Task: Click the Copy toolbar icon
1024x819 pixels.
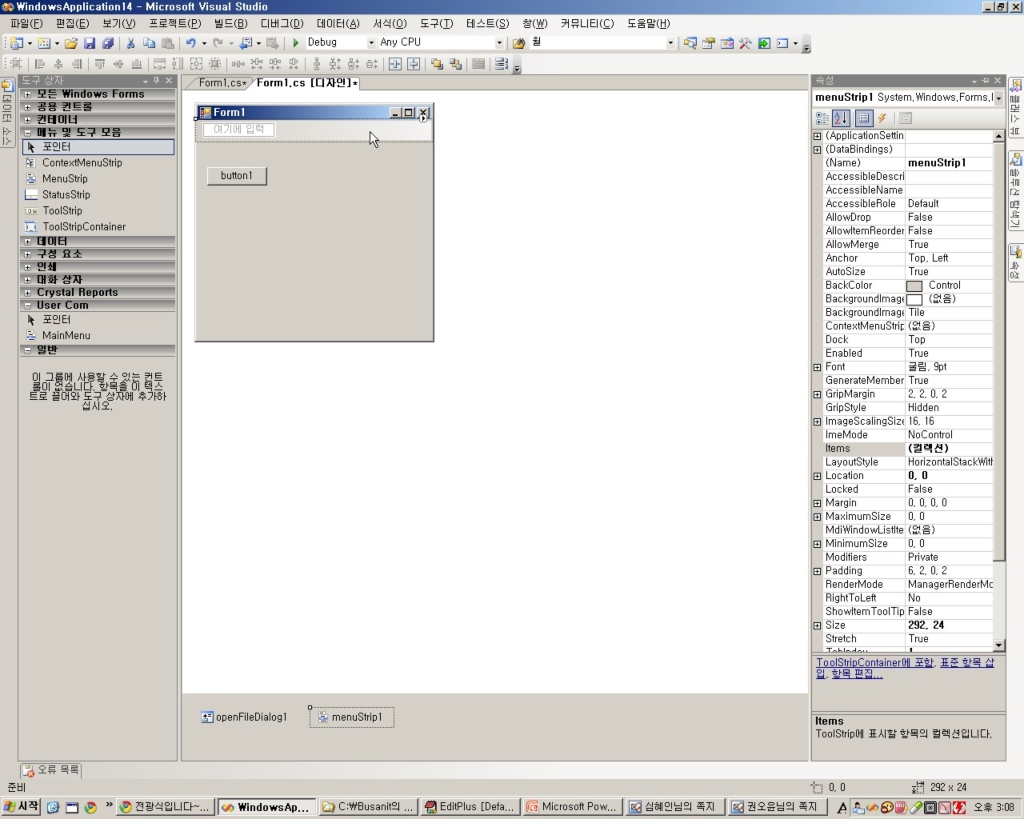Action: tap(149, 43)
